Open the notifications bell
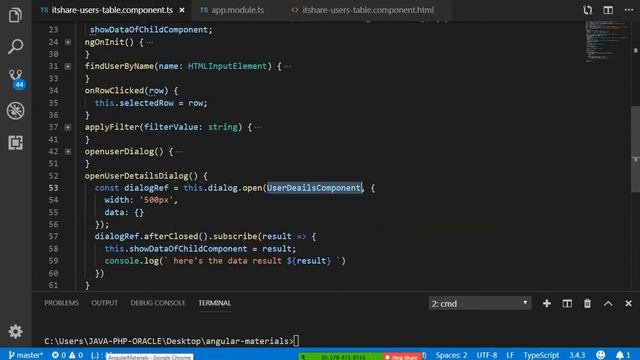Viewport: 640px width, 360px height. pyautogui.click(x=622, y=355)
